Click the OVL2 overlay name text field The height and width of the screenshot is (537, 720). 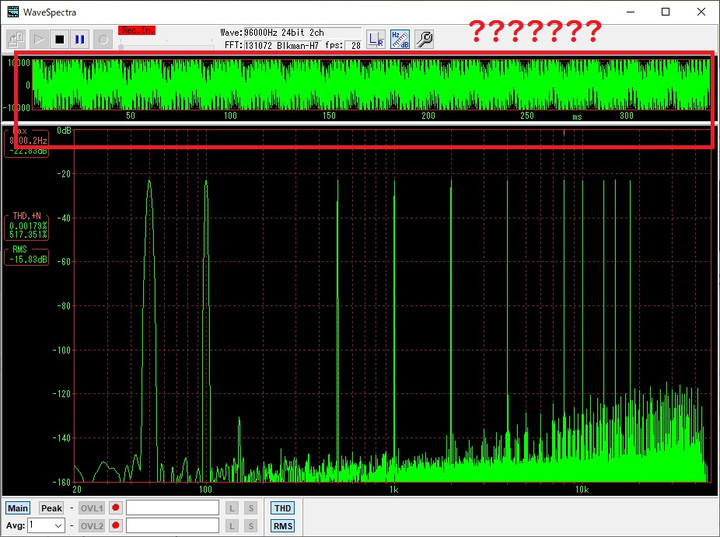pyautogui.click(x=173, y=526)
